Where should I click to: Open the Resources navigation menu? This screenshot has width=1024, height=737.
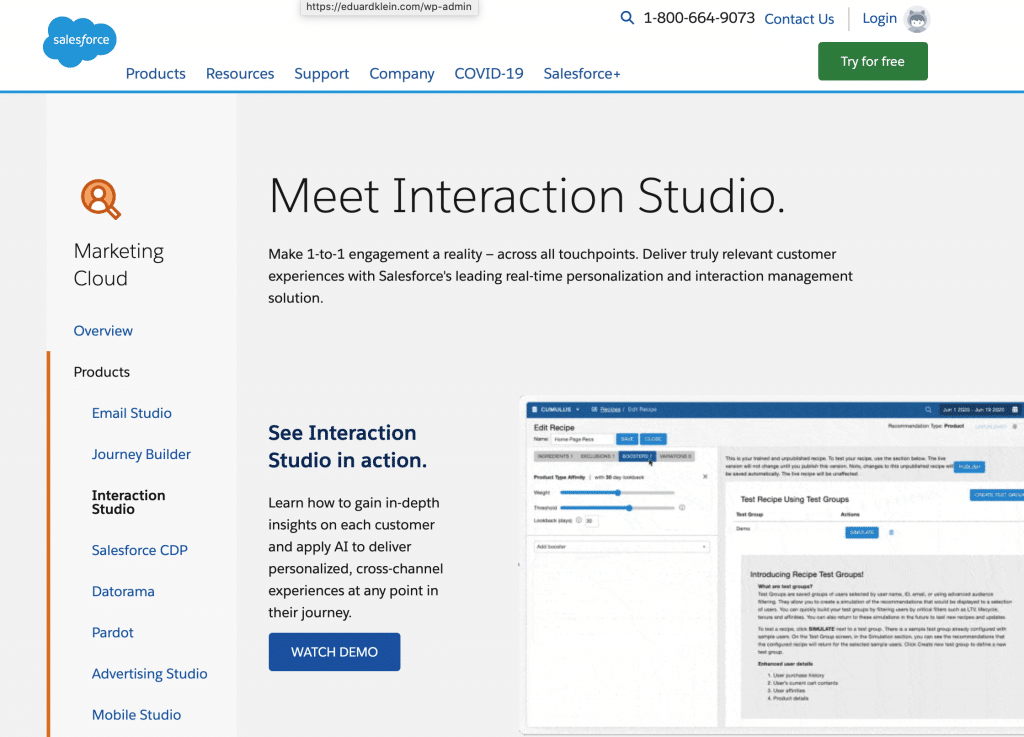point(240,74)
